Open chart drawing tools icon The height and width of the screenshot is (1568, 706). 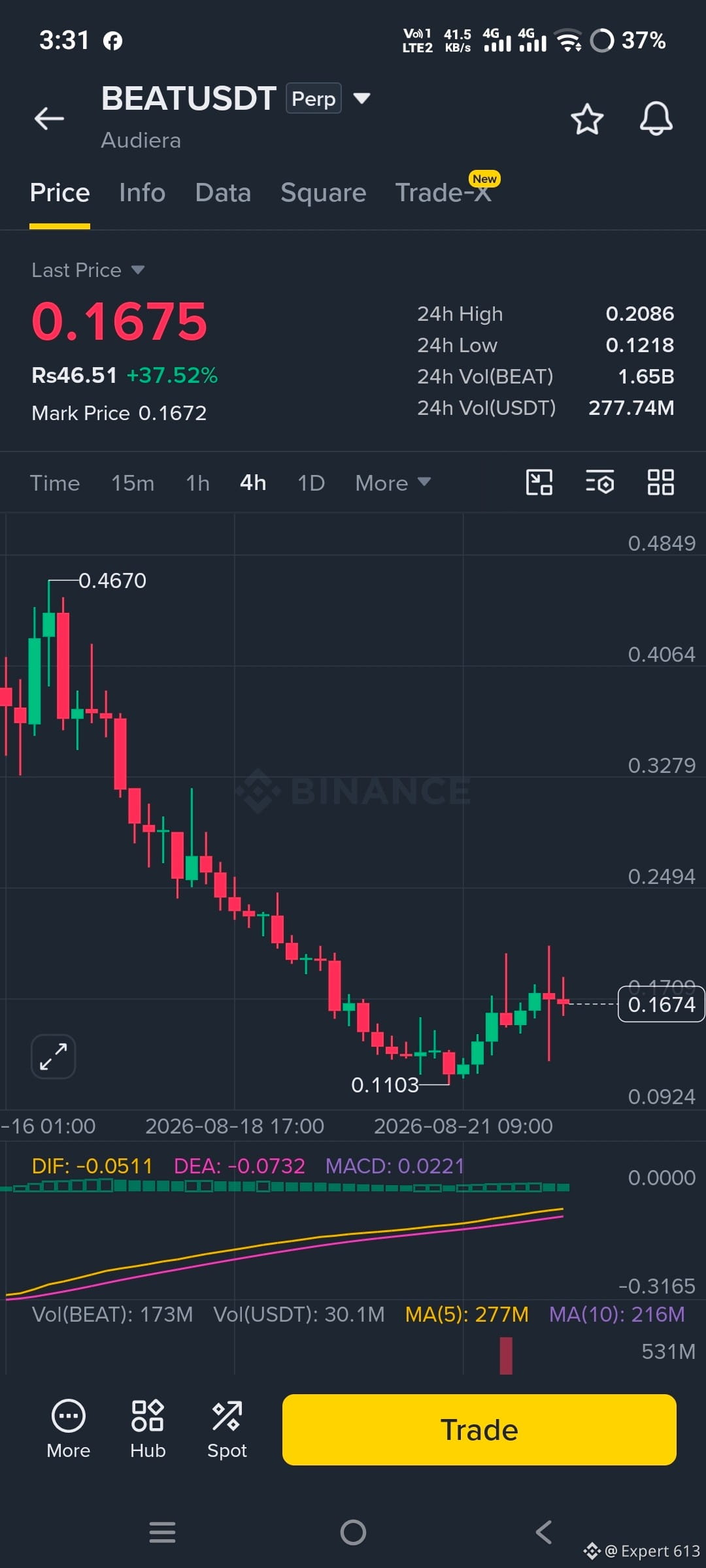tap(539, 483)
